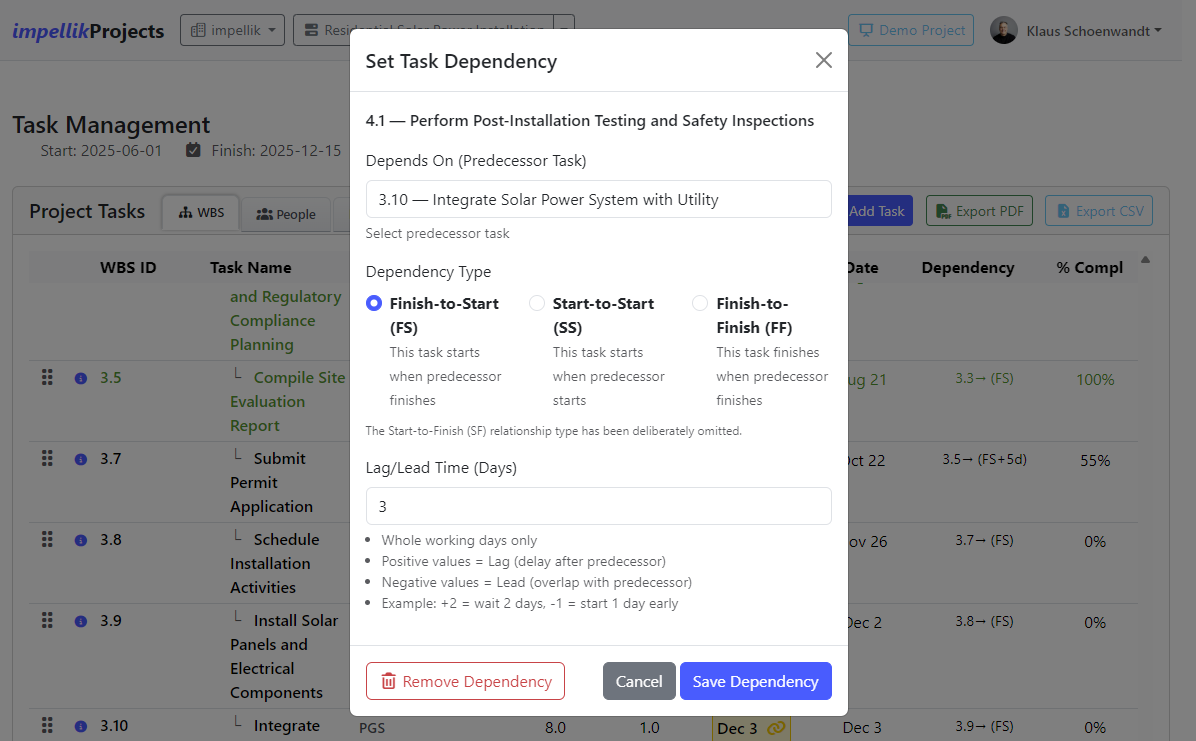This screenshot has width=1196, height=741.
Task: Click Klaus Schoenwandt's avatar photo
Action: 1004,31
